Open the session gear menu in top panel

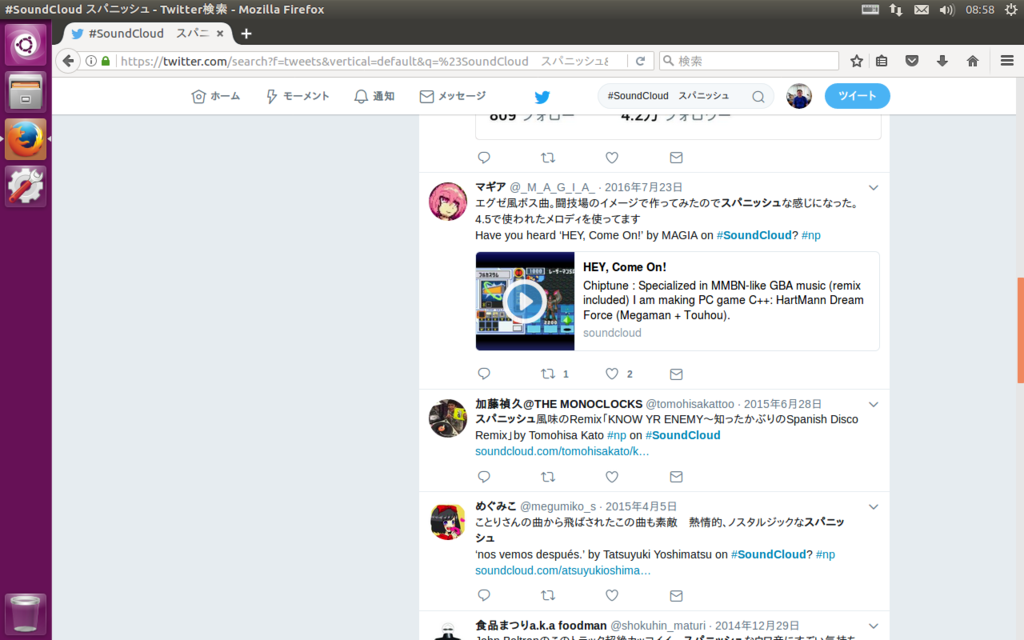tap(1011, 10)
